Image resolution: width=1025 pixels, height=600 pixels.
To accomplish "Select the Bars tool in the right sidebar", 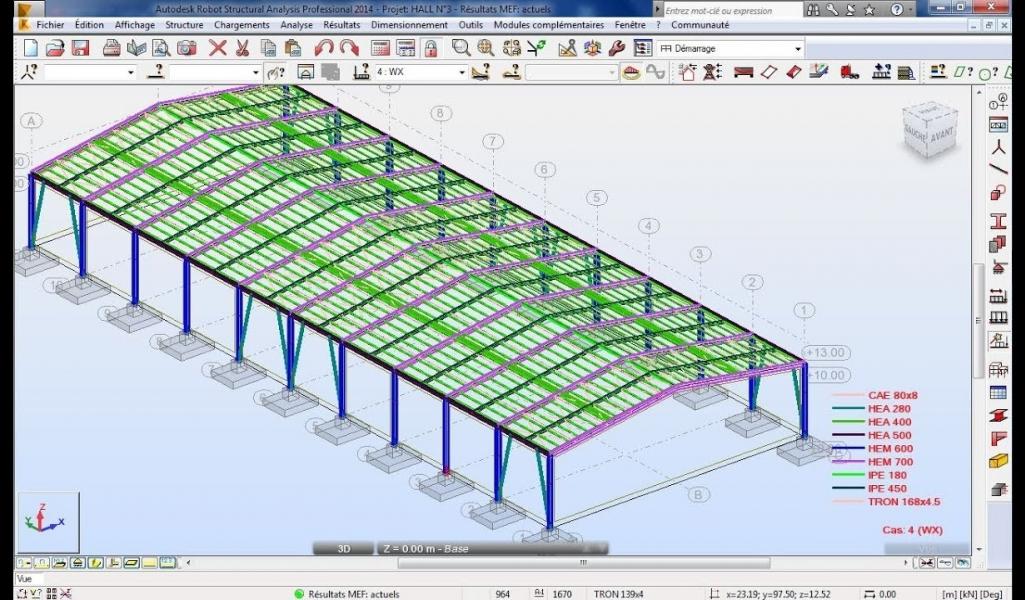I will (x=997, y=168).
